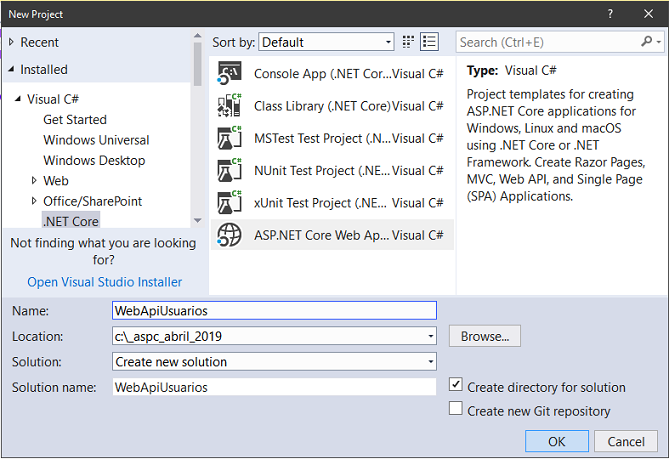Click the Name input field

pos(274,311)
